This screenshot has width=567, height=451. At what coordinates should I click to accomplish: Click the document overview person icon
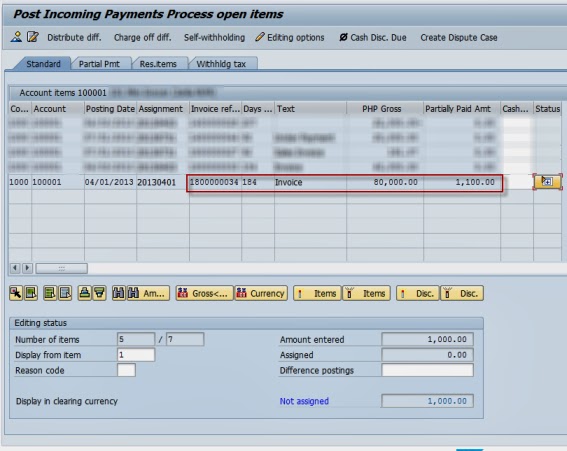[x=16, y=37]
